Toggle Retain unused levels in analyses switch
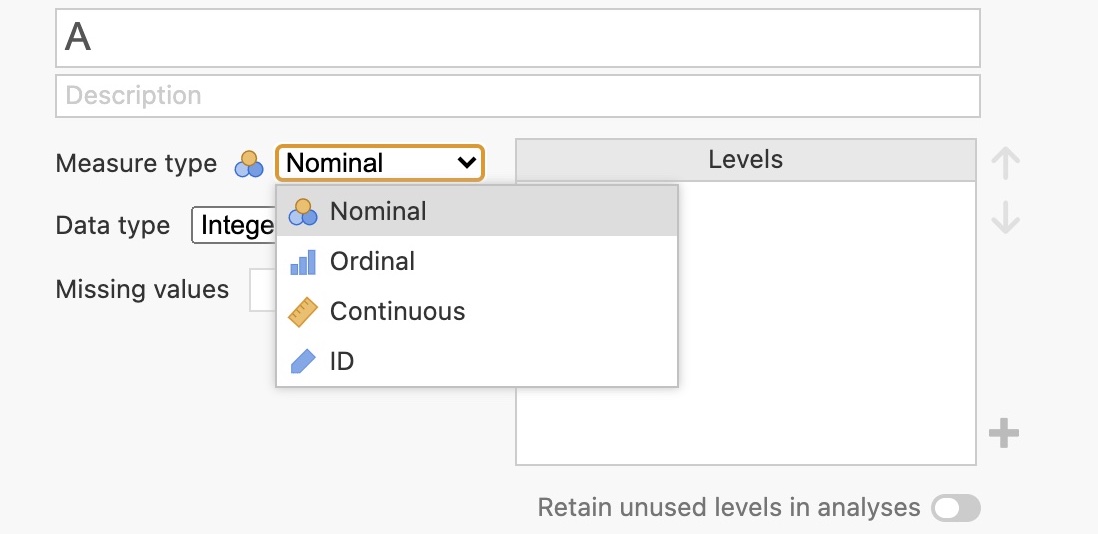 pyautogui.click(x=955, y=508)
